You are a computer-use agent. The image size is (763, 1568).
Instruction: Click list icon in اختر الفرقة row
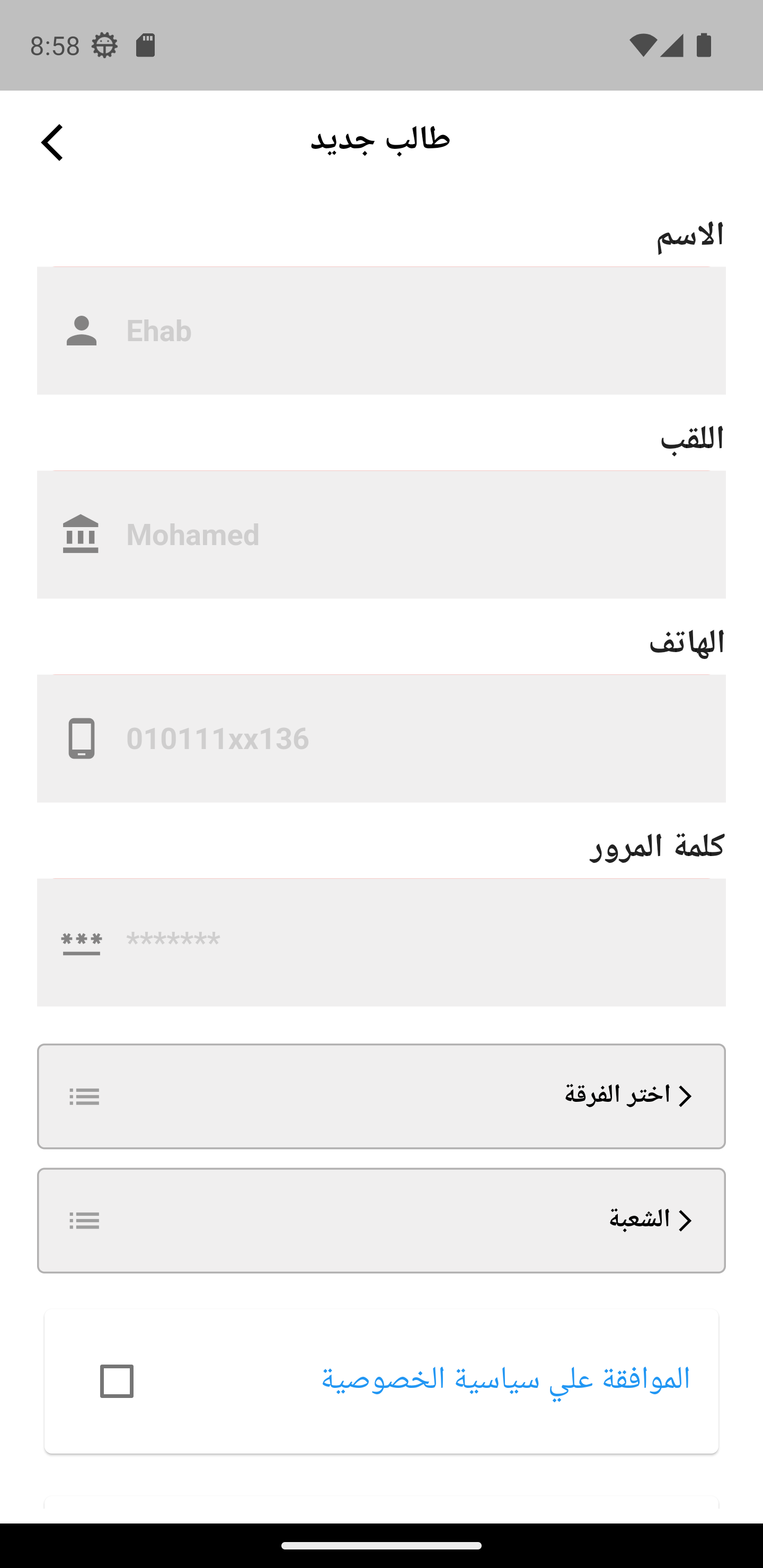[84, 1097]
